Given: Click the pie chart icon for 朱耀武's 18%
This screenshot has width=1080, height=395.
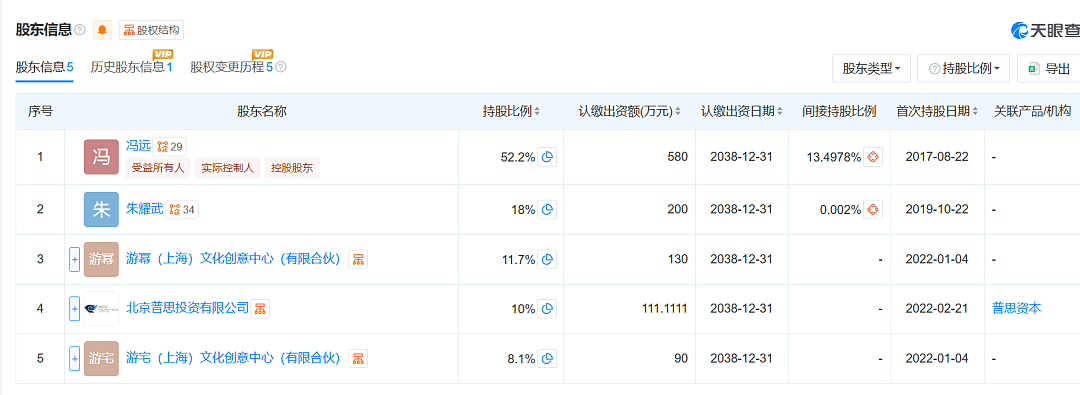Looking at the screenshot, I should (547, 210).
